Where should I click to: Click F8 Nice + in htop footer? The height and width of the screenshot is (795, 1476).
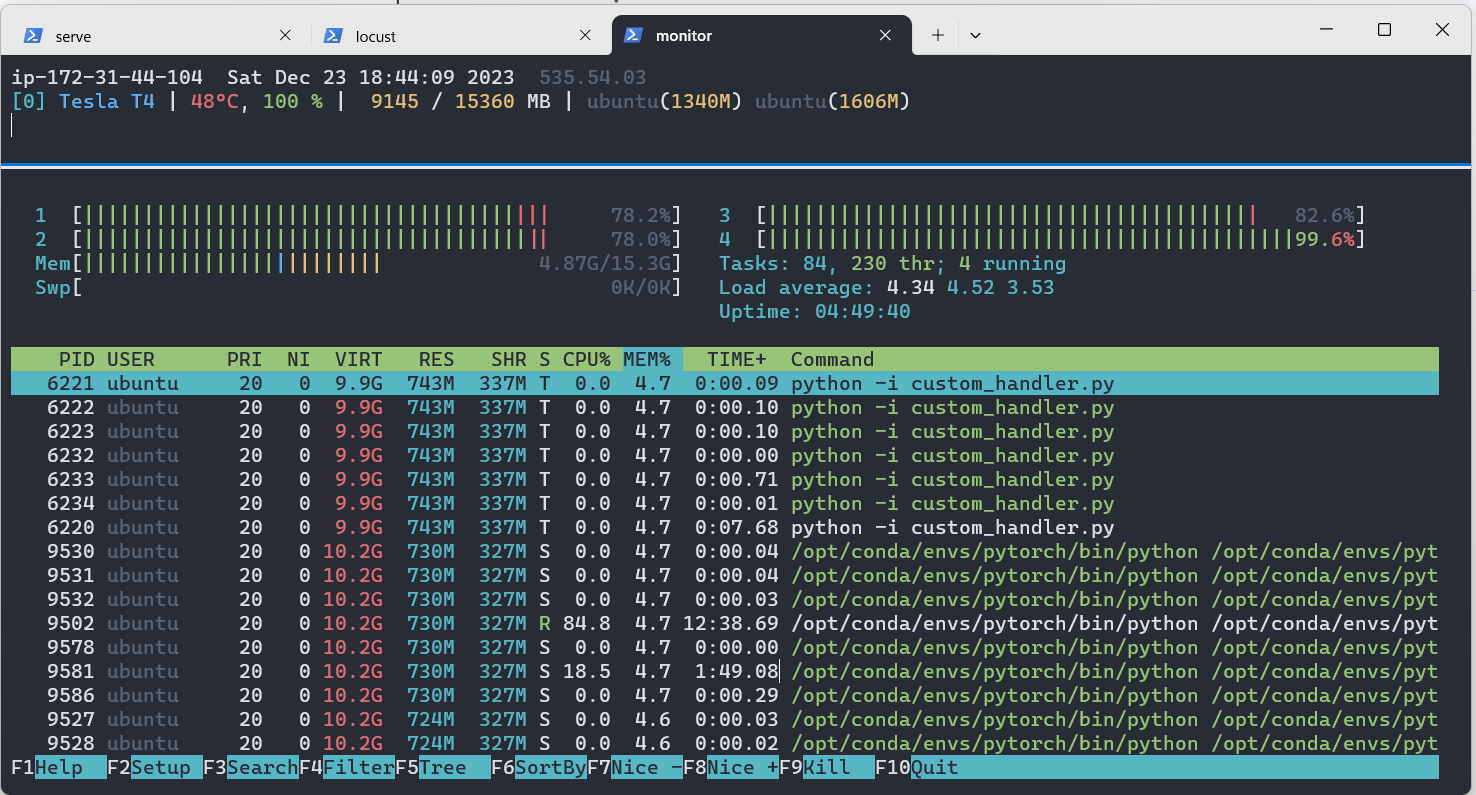pos(731,767)
